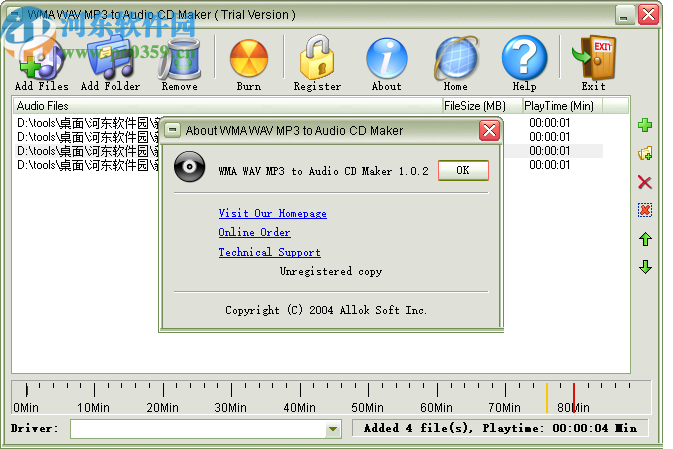Move file down with green down arrow
The image size is (673, 449).
point(645,267)
